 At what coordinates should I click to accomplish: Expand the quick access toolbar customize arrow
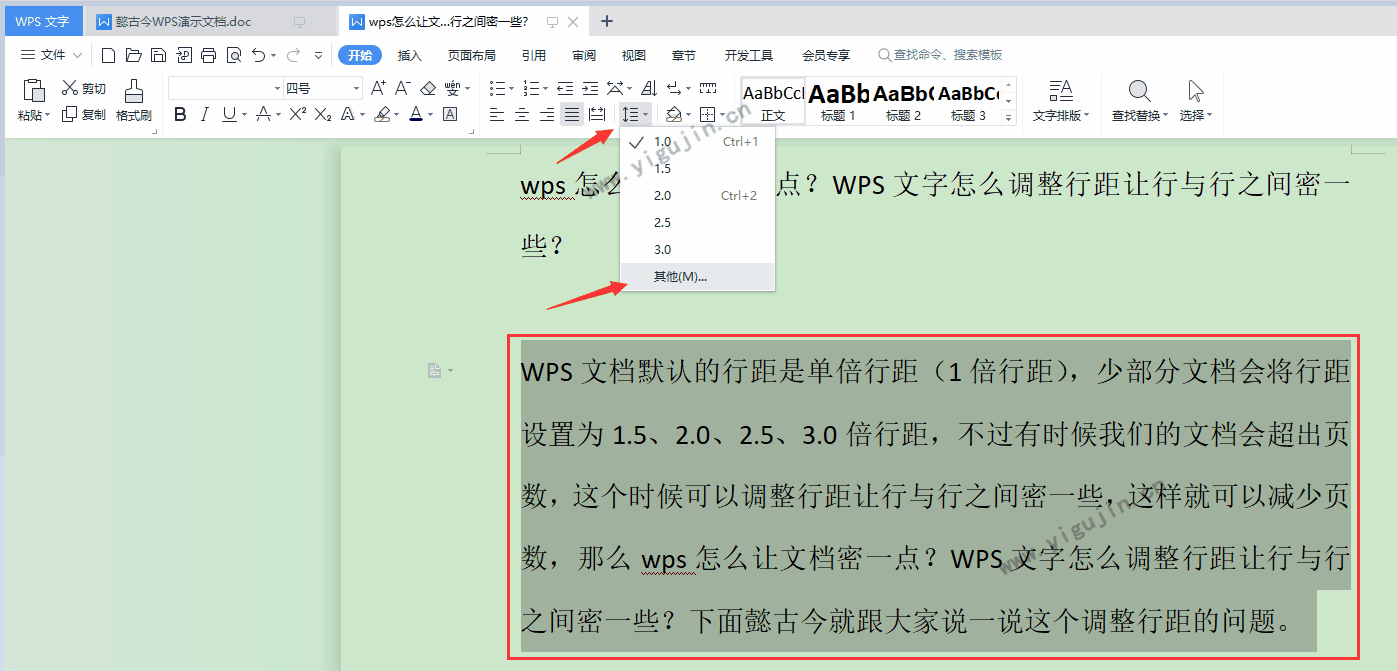319,55
